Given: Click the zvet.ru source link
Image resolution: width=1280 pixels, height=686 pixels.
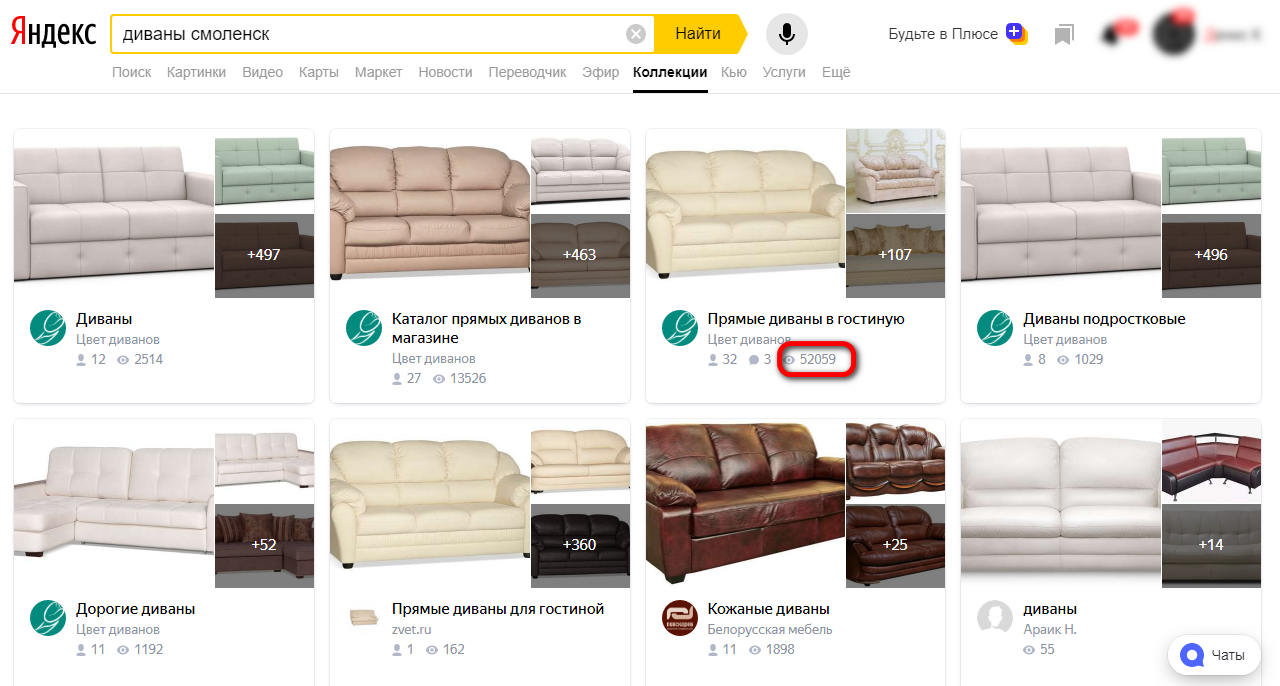Looking at the screenshot, I should [411, 629].
